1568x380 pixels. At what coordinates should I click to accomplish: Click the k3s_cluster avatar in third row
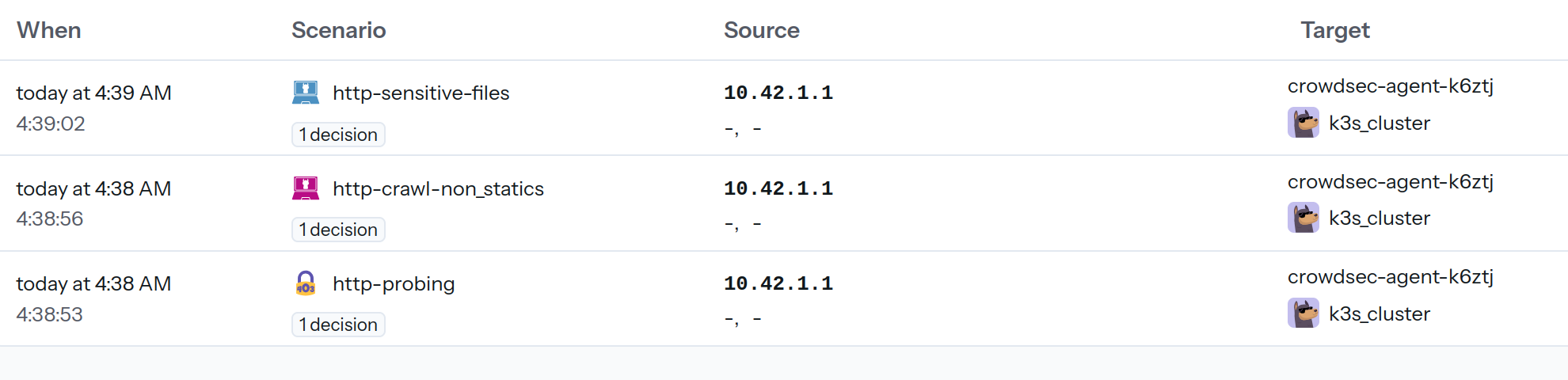point(1303,313)
